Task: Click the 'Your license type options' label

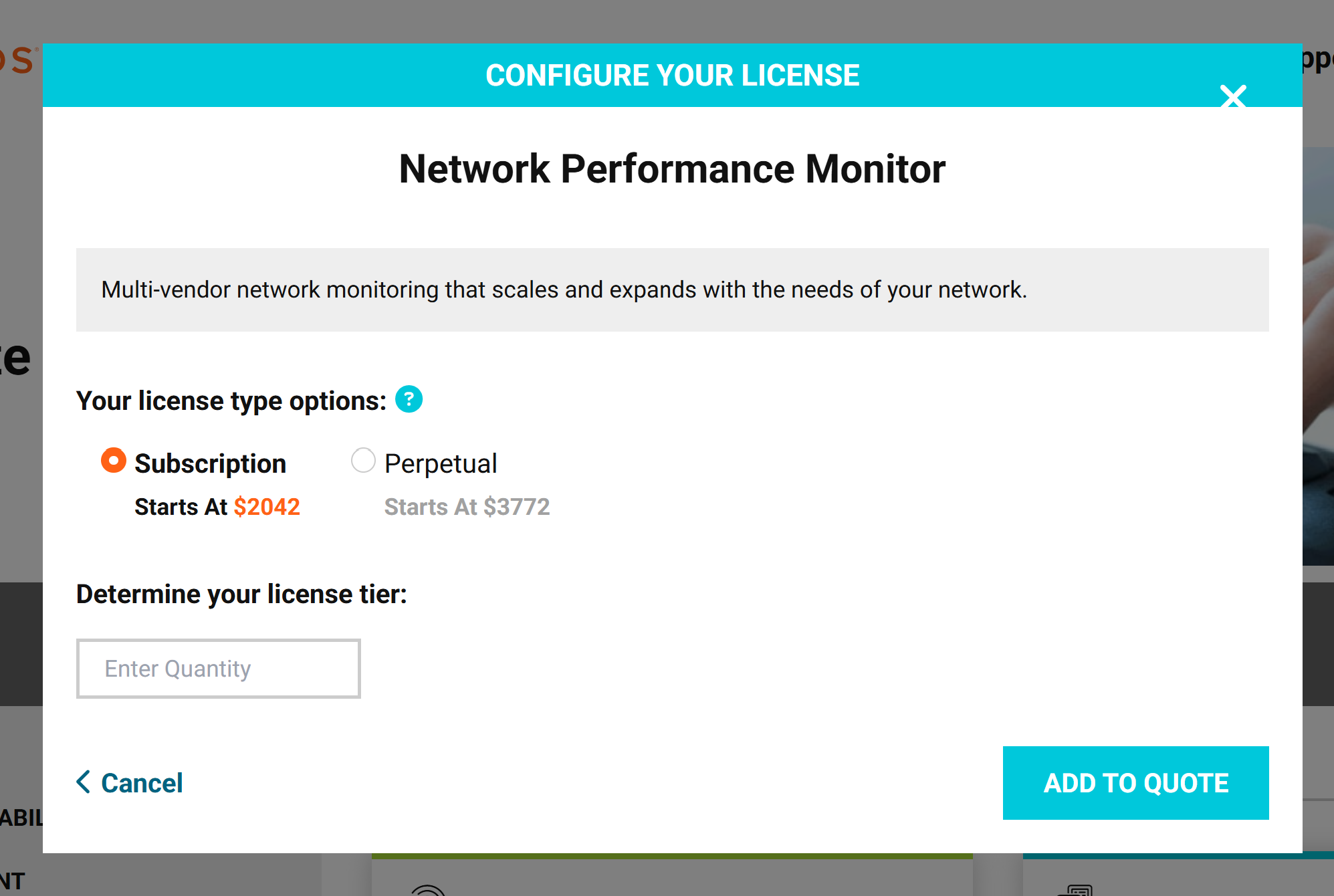Action: point(231,401)
